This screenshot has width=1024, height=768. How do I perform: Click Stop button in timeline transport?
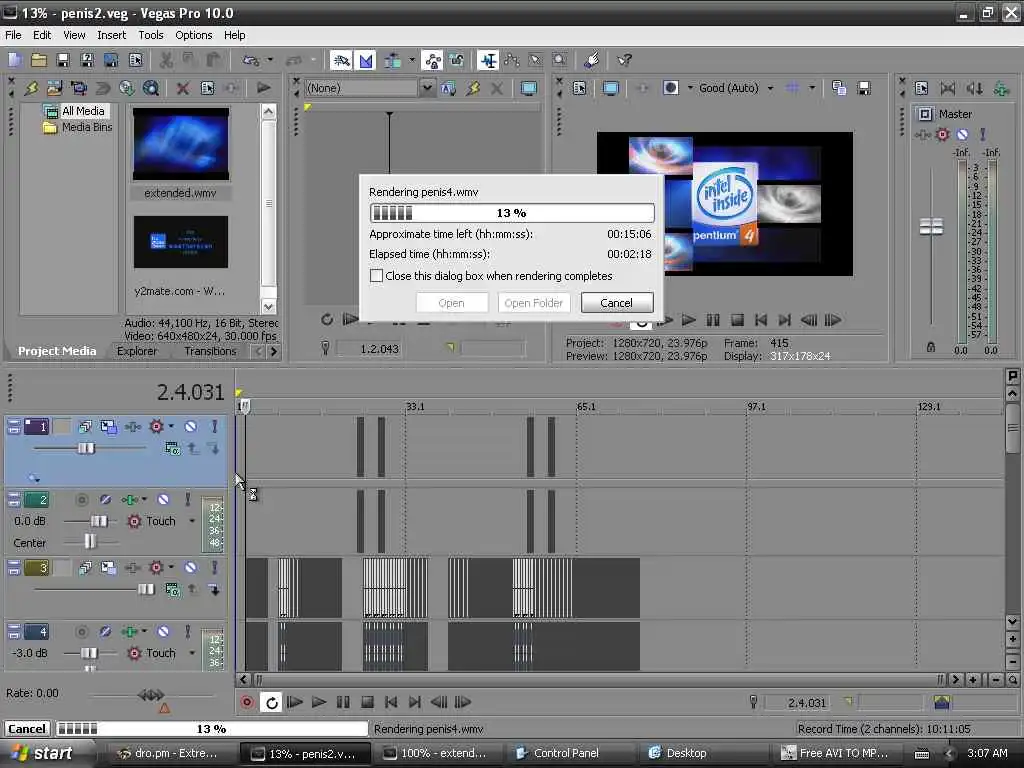point(367,702)
